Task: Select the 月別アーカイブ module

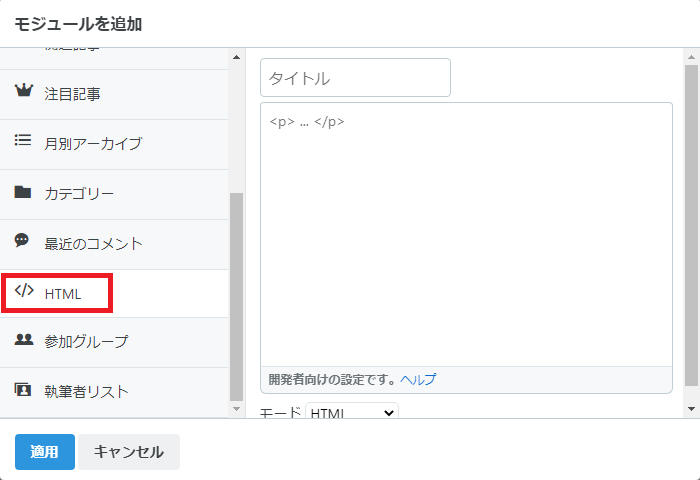Action: [x=114, y=144]
